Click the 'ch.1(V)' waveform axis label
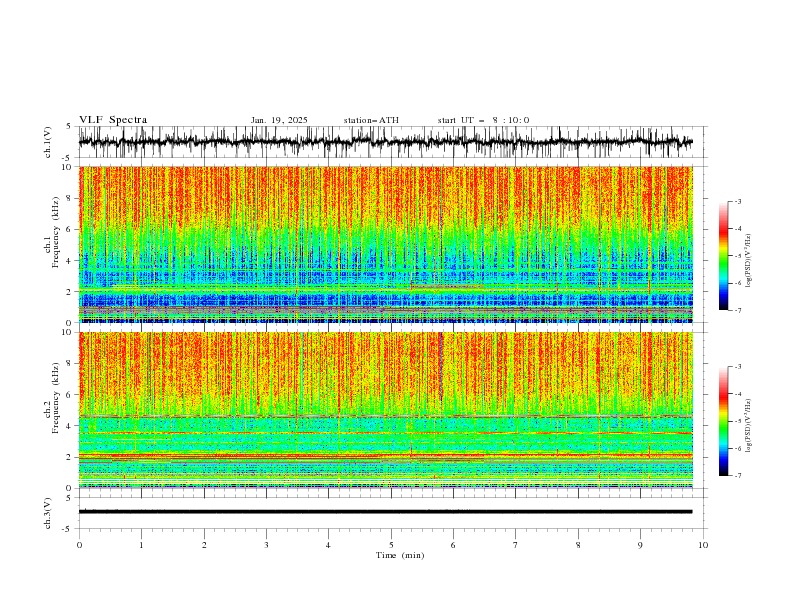The image size is (792, 612). (48, 142)
